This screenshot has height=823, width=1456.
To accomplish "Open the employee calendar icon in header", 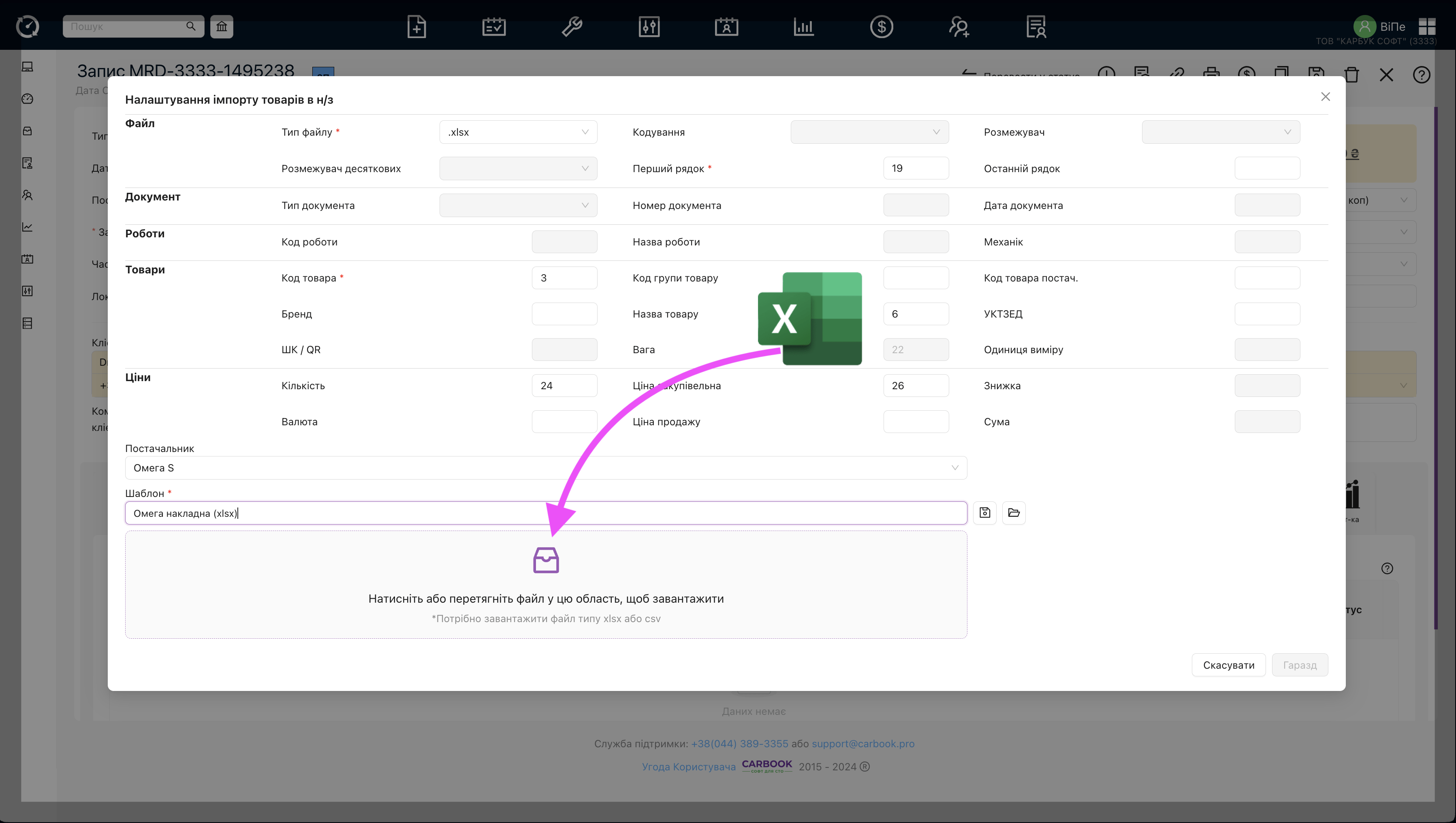I will [x=726, y=27].
